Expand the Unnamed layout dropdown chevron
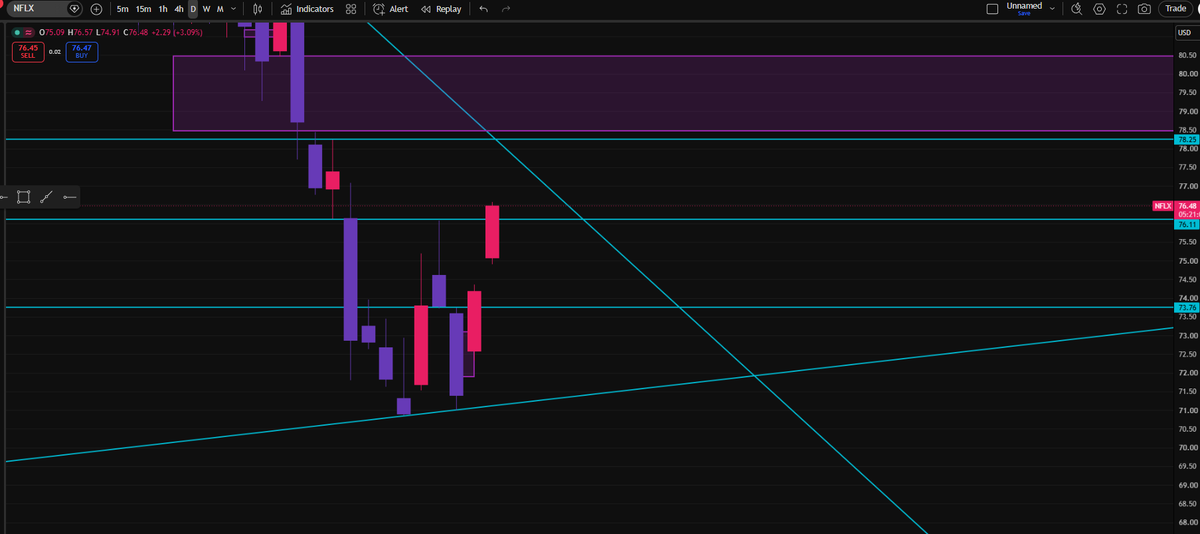The height and width of the screenshot is (534, 1200). point(1052,9)
